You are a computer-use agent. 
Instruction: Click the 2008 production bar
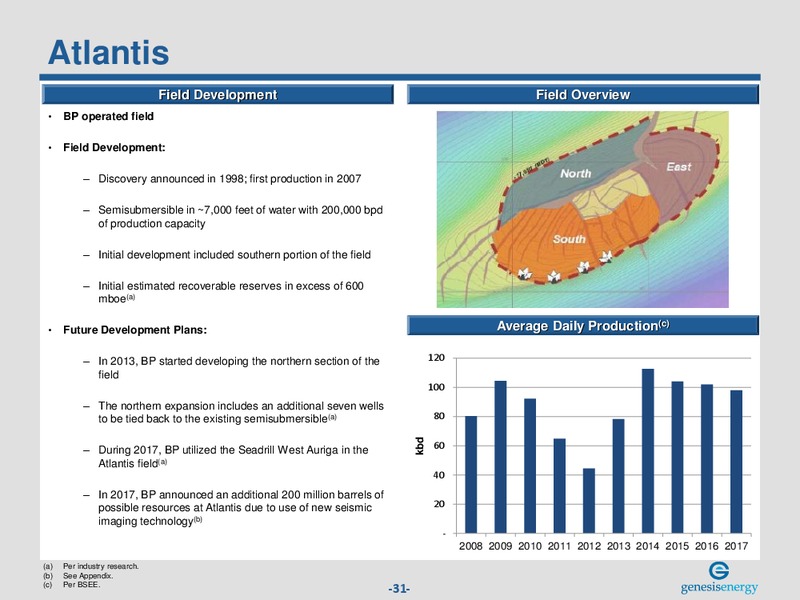click(471, 475)
